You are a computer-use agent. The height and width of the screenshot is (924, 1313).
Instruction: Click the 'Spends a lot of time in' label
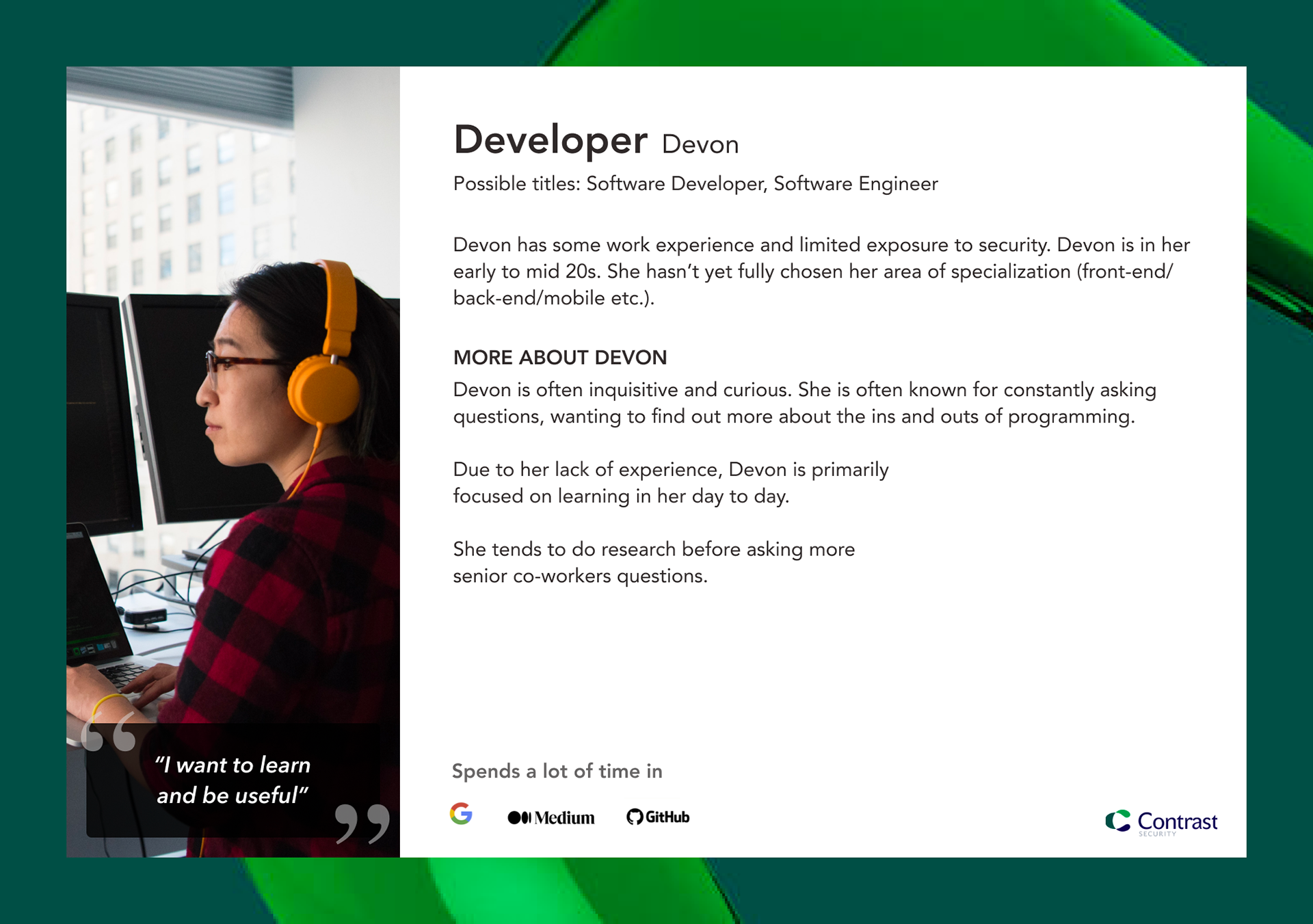click(x=557, y=771)
